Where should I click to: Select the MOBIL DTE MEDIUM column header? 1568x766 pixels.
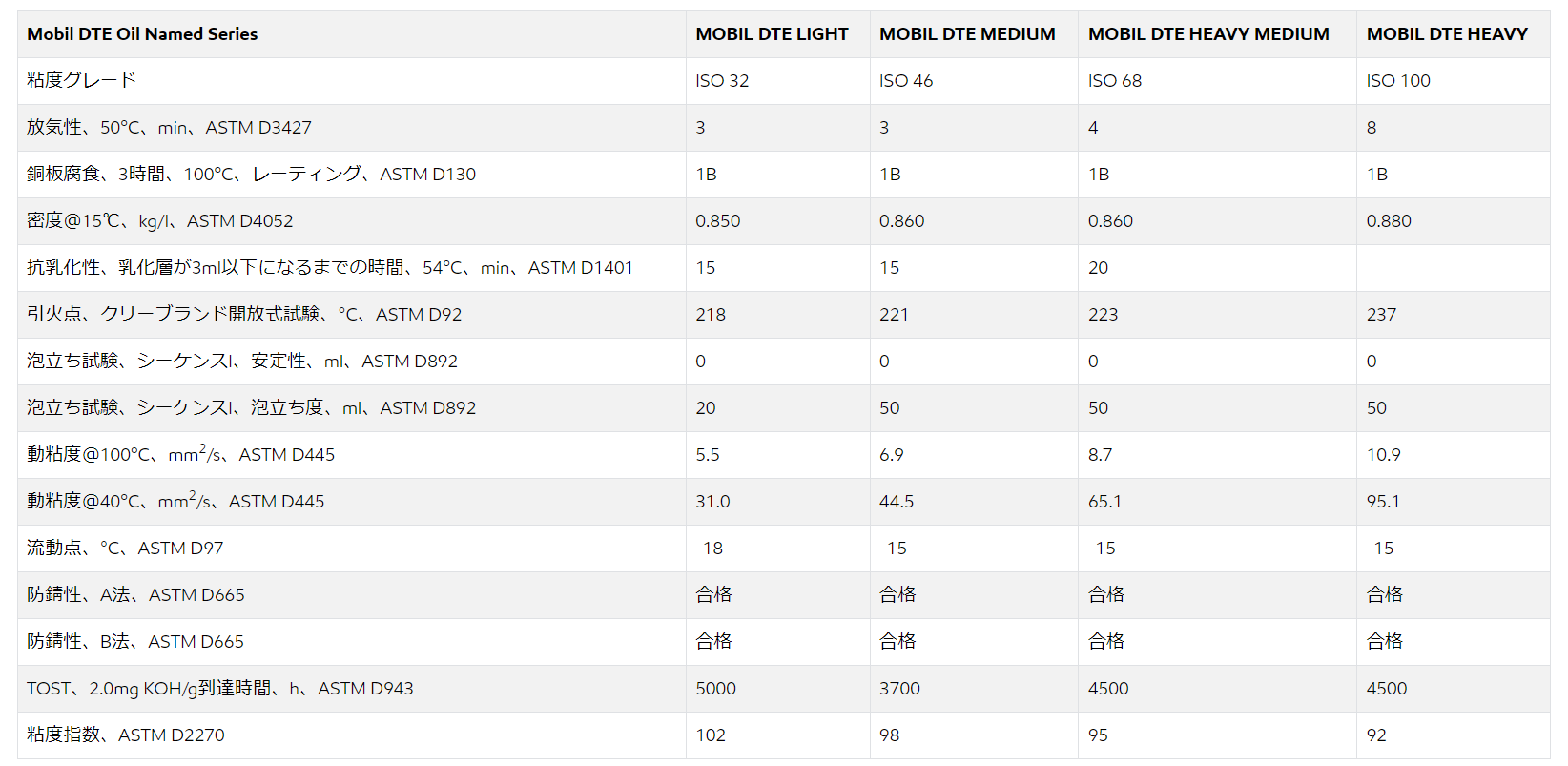[x=967, y=34]
